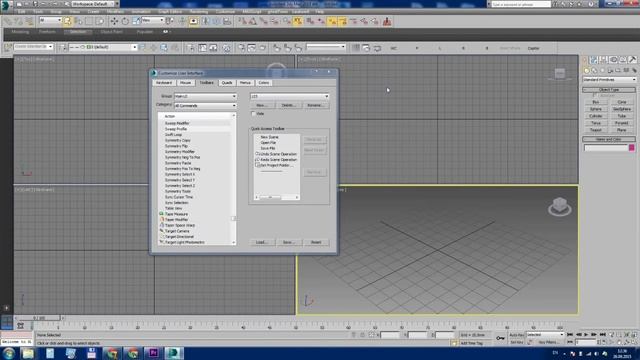This screenshot has height=360, width=640.
Task: Toggle Auto Key mode
Action: [516, 335]
